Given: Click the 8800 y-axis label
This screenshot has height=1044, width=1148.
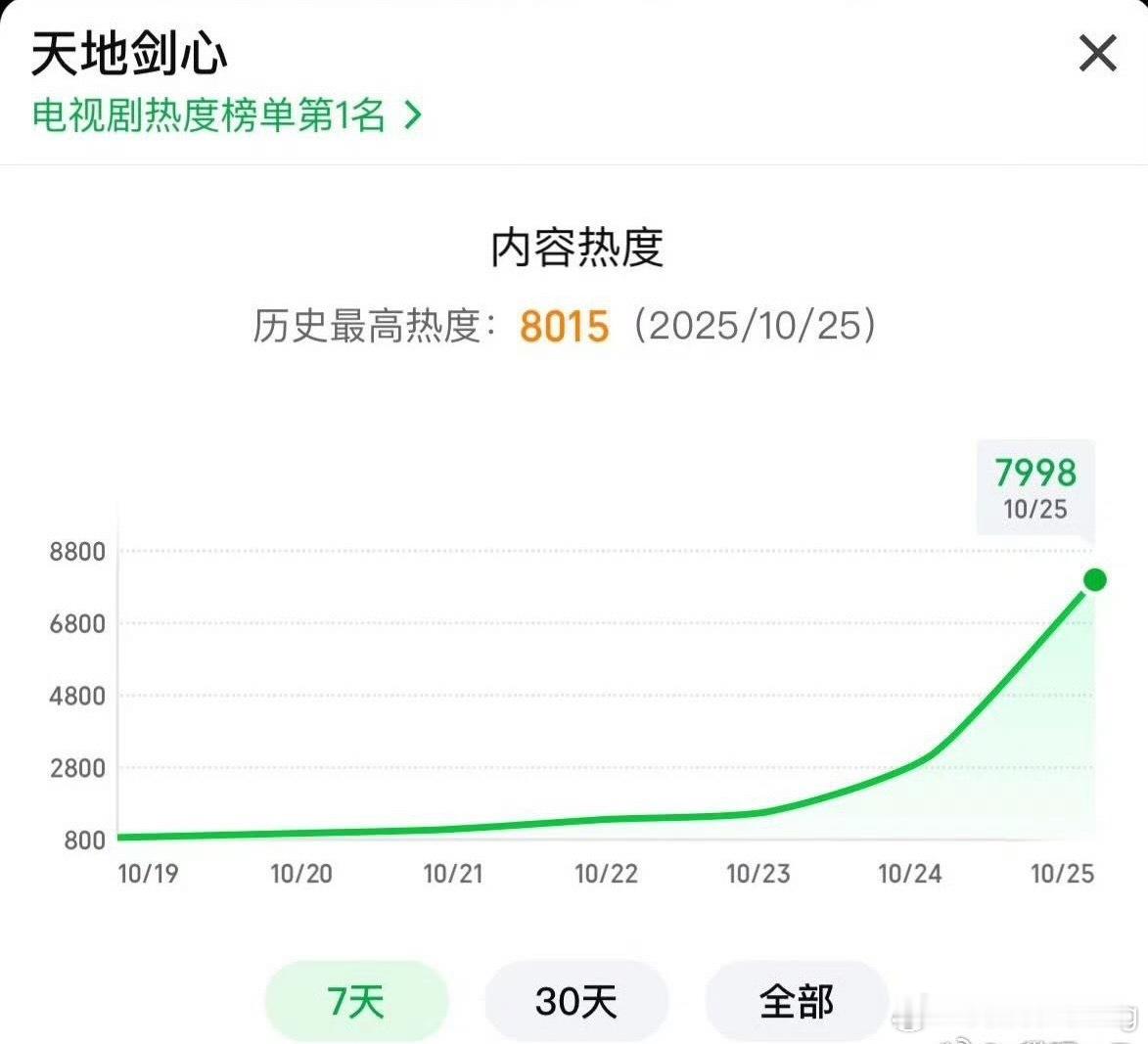Looking at the screenshot, I should (77, 551).
